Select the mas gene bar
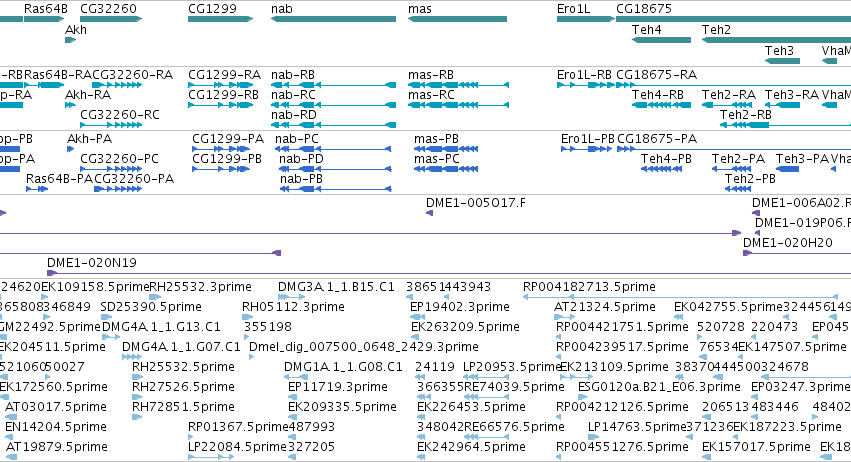 click(457, 19)
